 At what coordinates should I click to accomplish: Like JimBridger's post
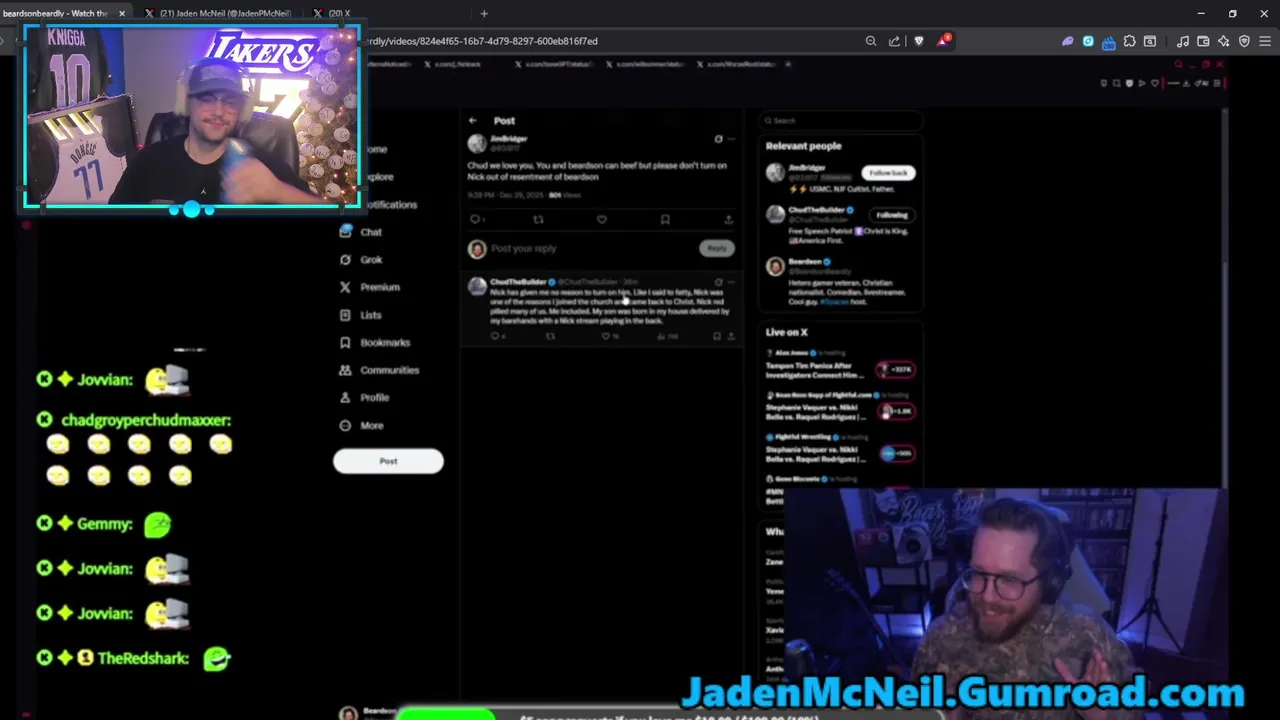(x=601, y=219)
